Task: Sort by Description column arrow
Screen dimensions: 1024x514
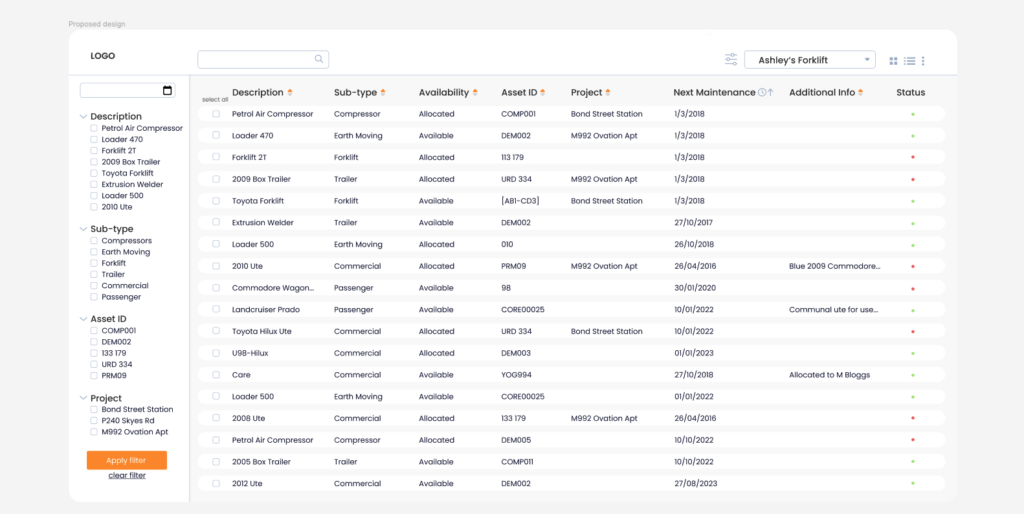Action: (x=290, y=93)
